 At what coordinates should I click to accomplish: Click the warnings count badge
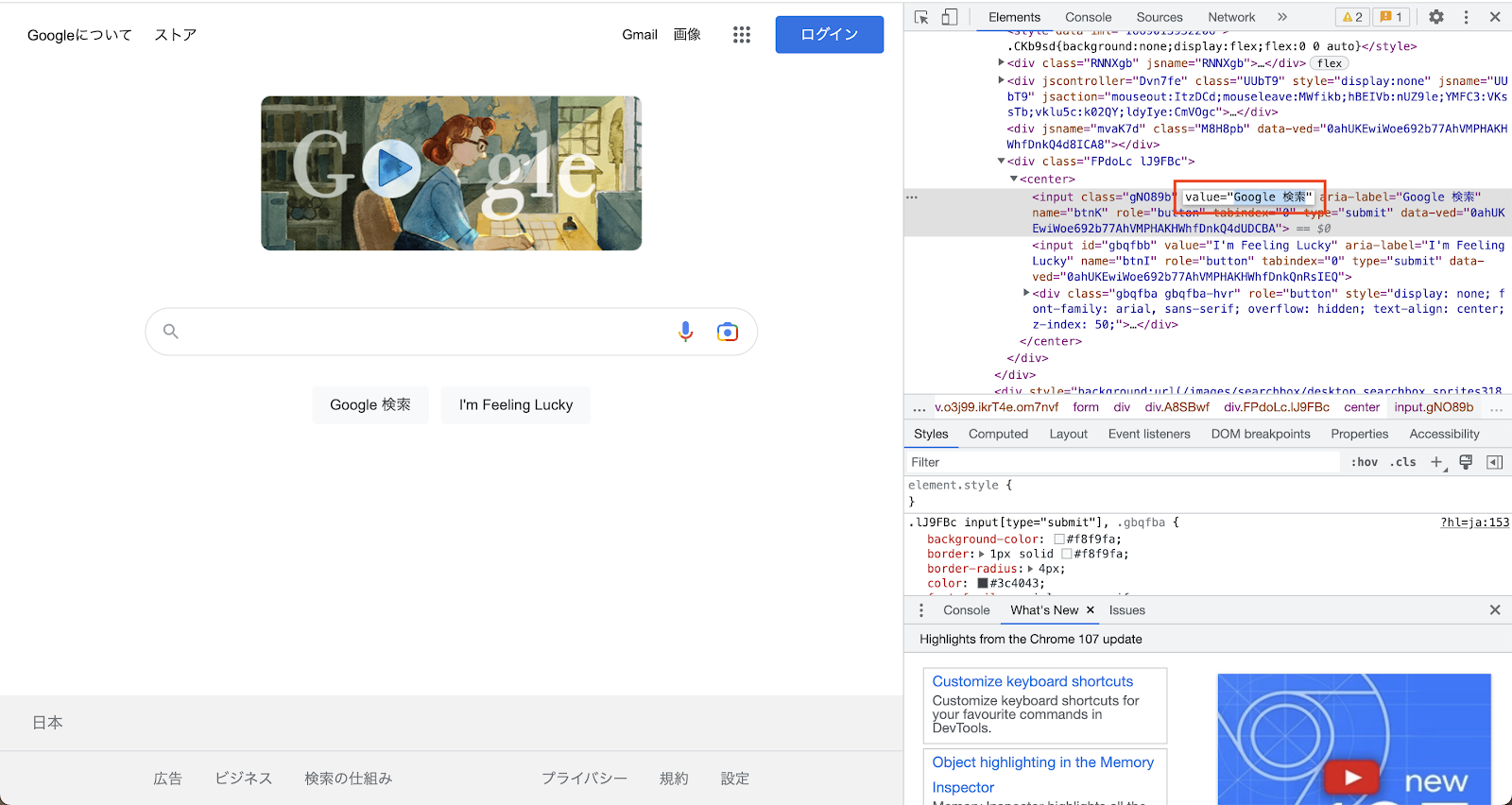click(x=1352, y=17)
